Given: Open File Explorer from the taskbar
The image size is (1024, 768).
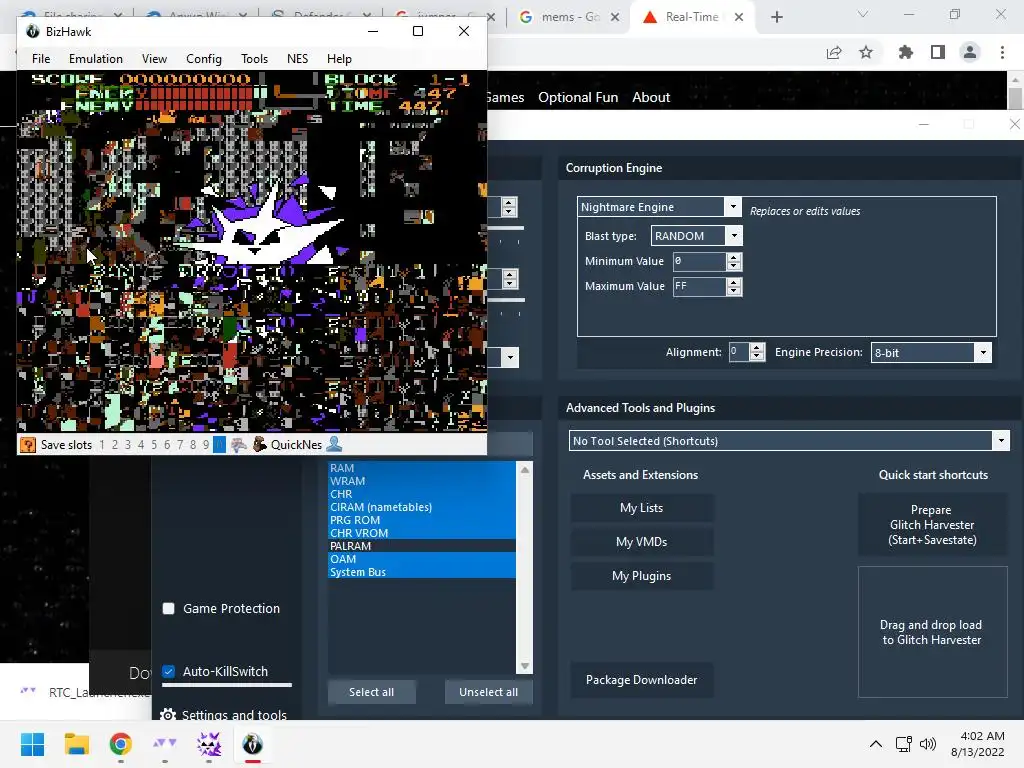Looking at the screenshot, I should 76,744.
